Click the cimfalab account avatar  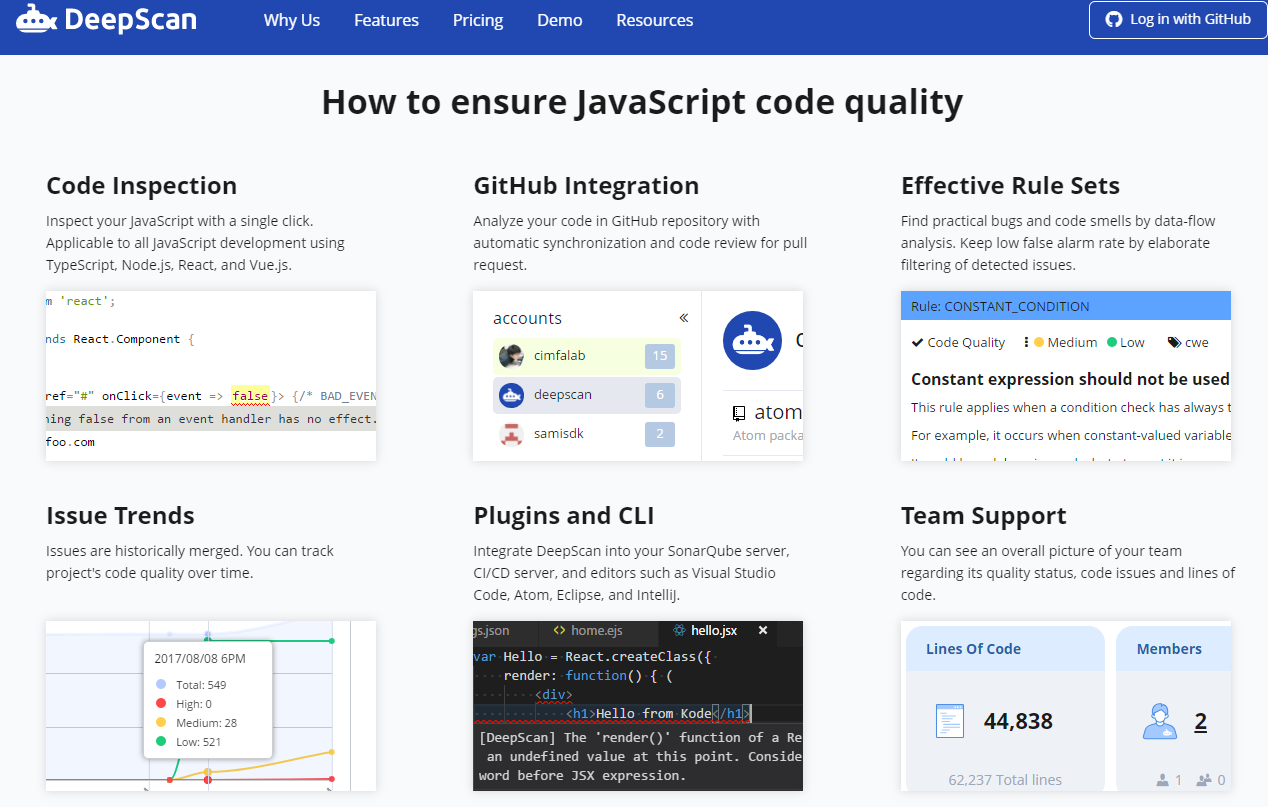point(512,355)
